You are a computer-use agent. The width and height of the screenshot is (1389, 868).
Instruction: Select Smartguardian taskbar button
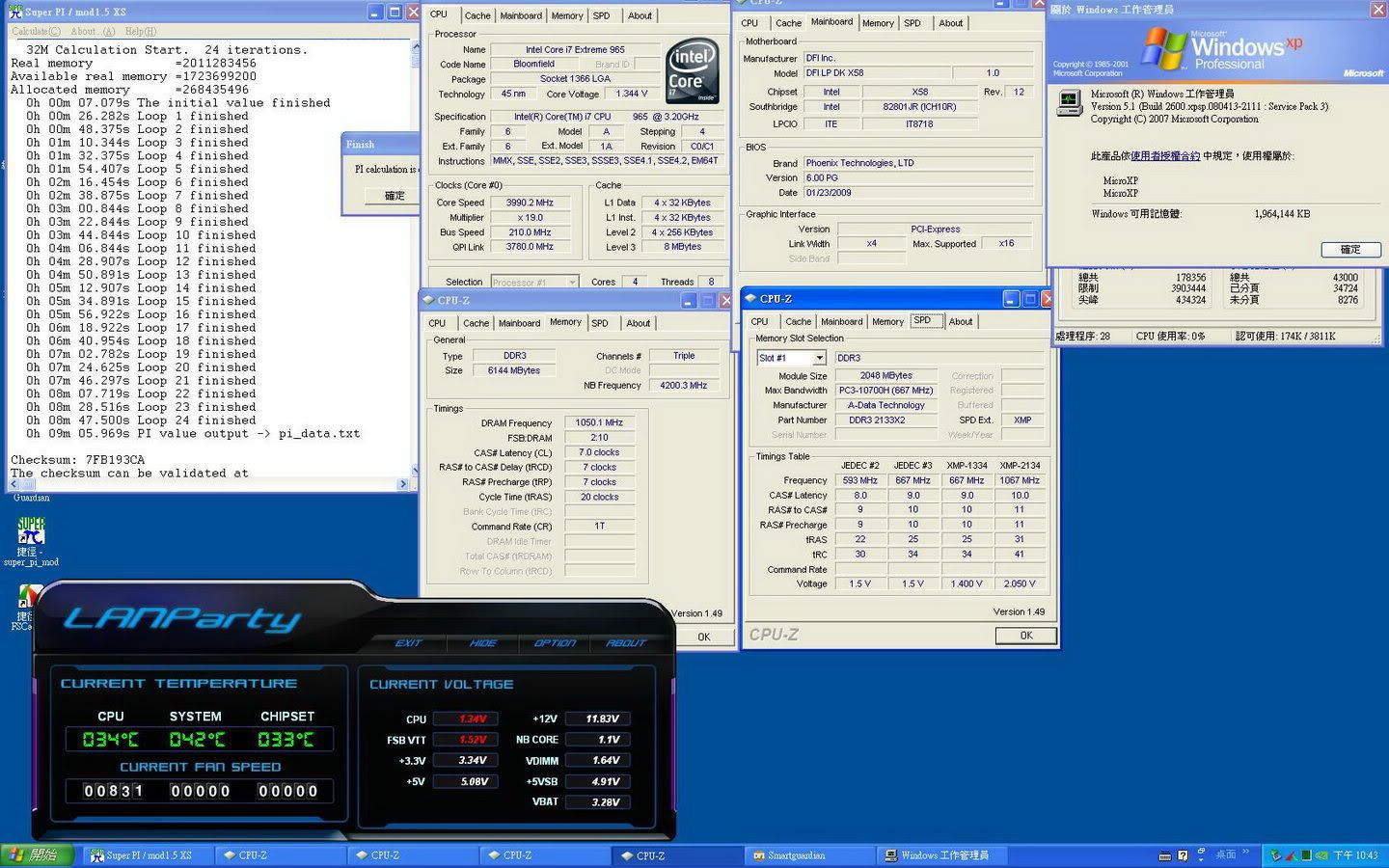tap(810, 855)
